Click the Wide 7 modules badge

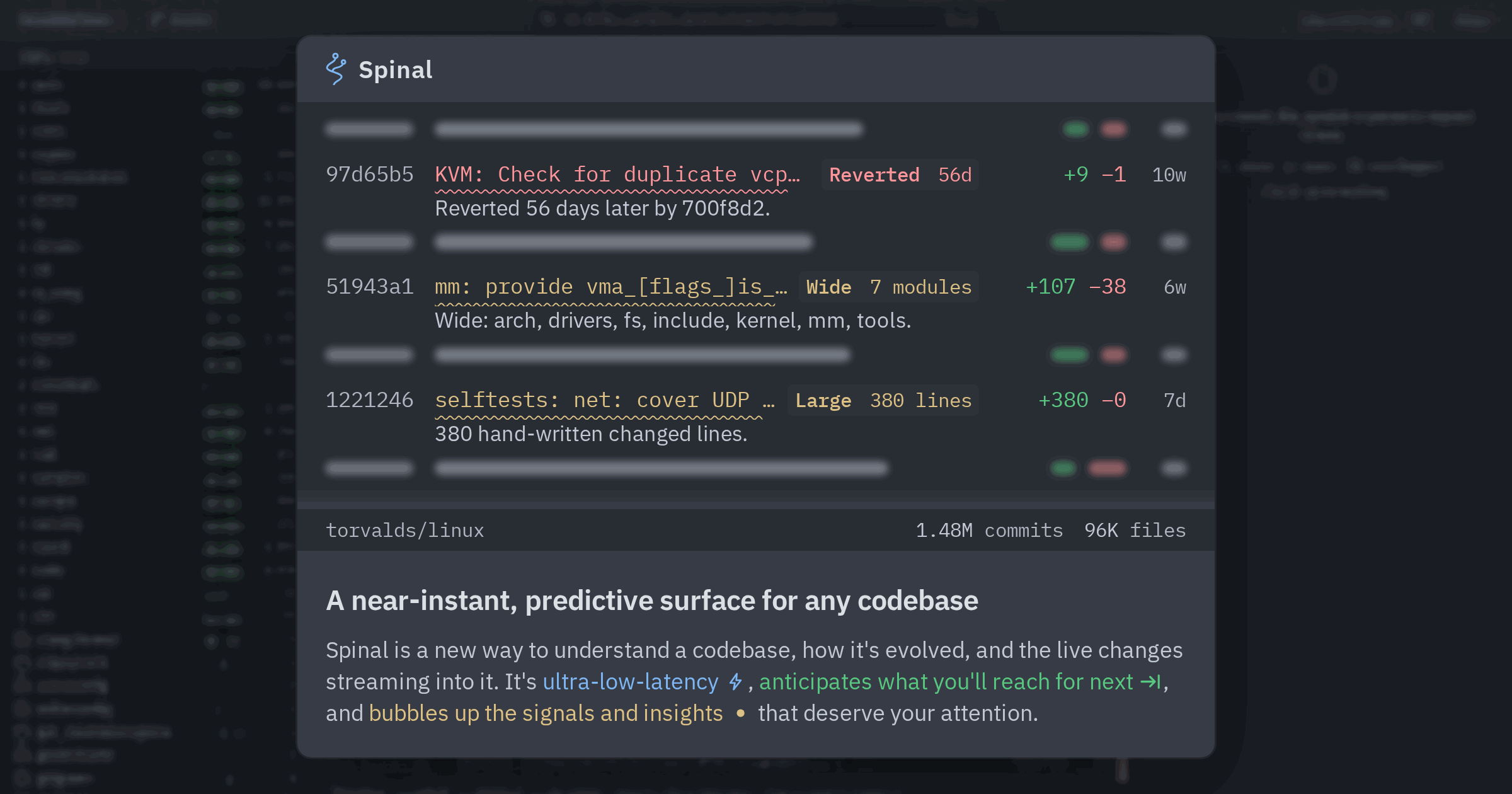click(x=889, y=287)
